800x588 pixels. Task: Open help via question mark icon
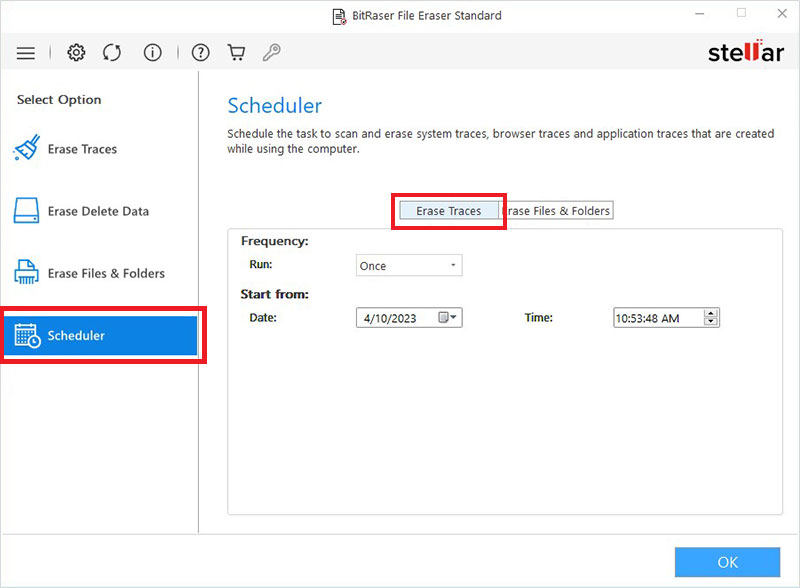[201, 52]
